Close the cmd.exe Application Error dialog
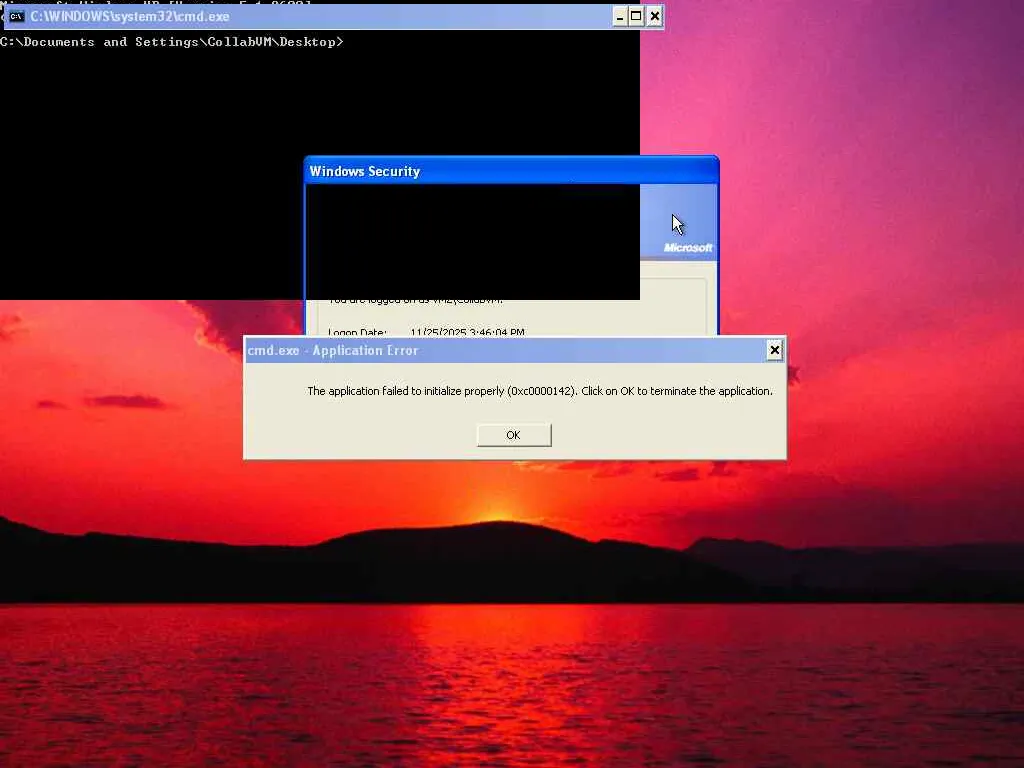 [775, 350]
